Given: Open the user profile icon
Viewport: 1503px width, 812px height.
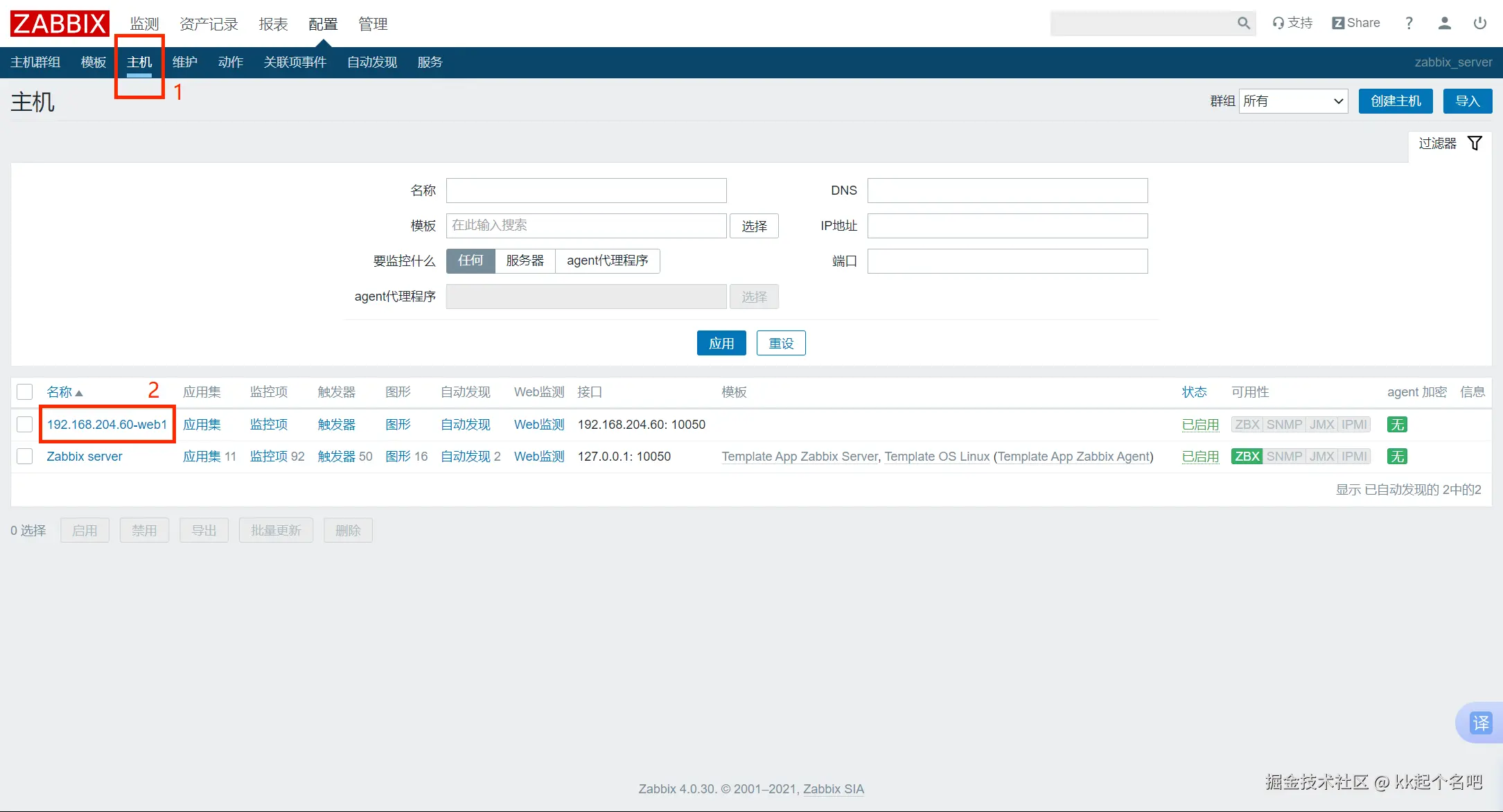Looking at the screenshot, I should tap(1445, 24).
